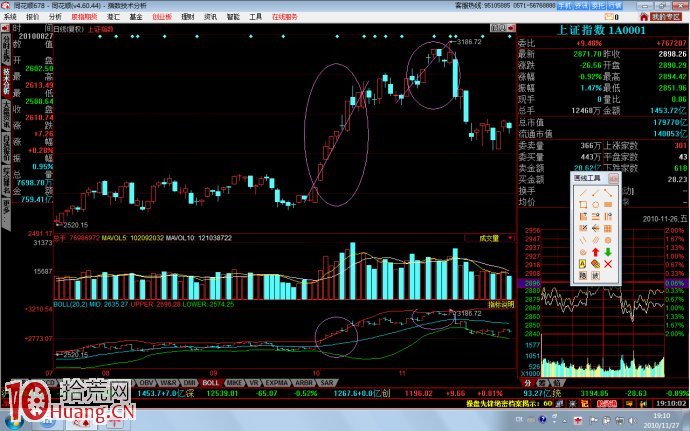Click the 隐 hide drawings button
The width and height of the screenshot is (690, 431).
pos(583,276)
